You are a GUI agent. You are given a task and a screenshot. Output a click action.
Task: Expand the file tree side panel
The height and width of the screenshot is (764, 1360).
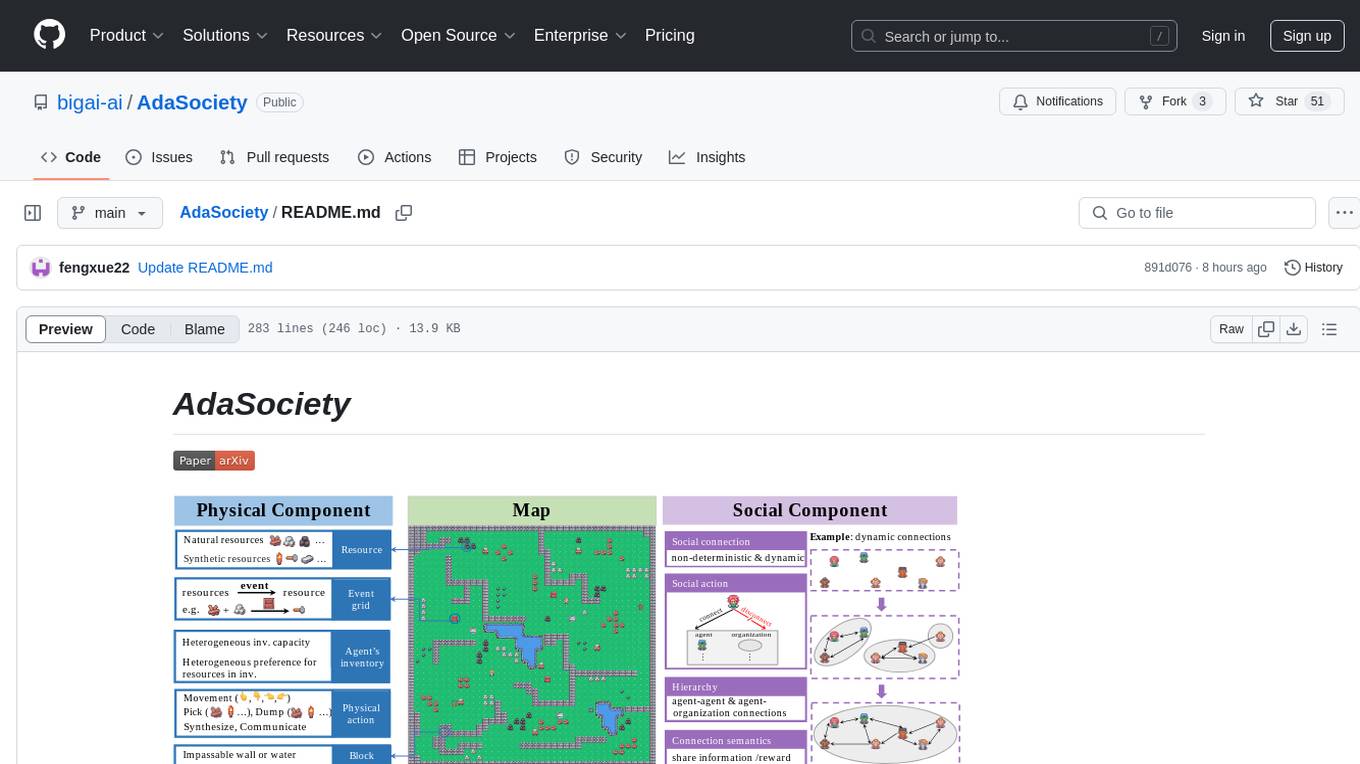[32, 213]
